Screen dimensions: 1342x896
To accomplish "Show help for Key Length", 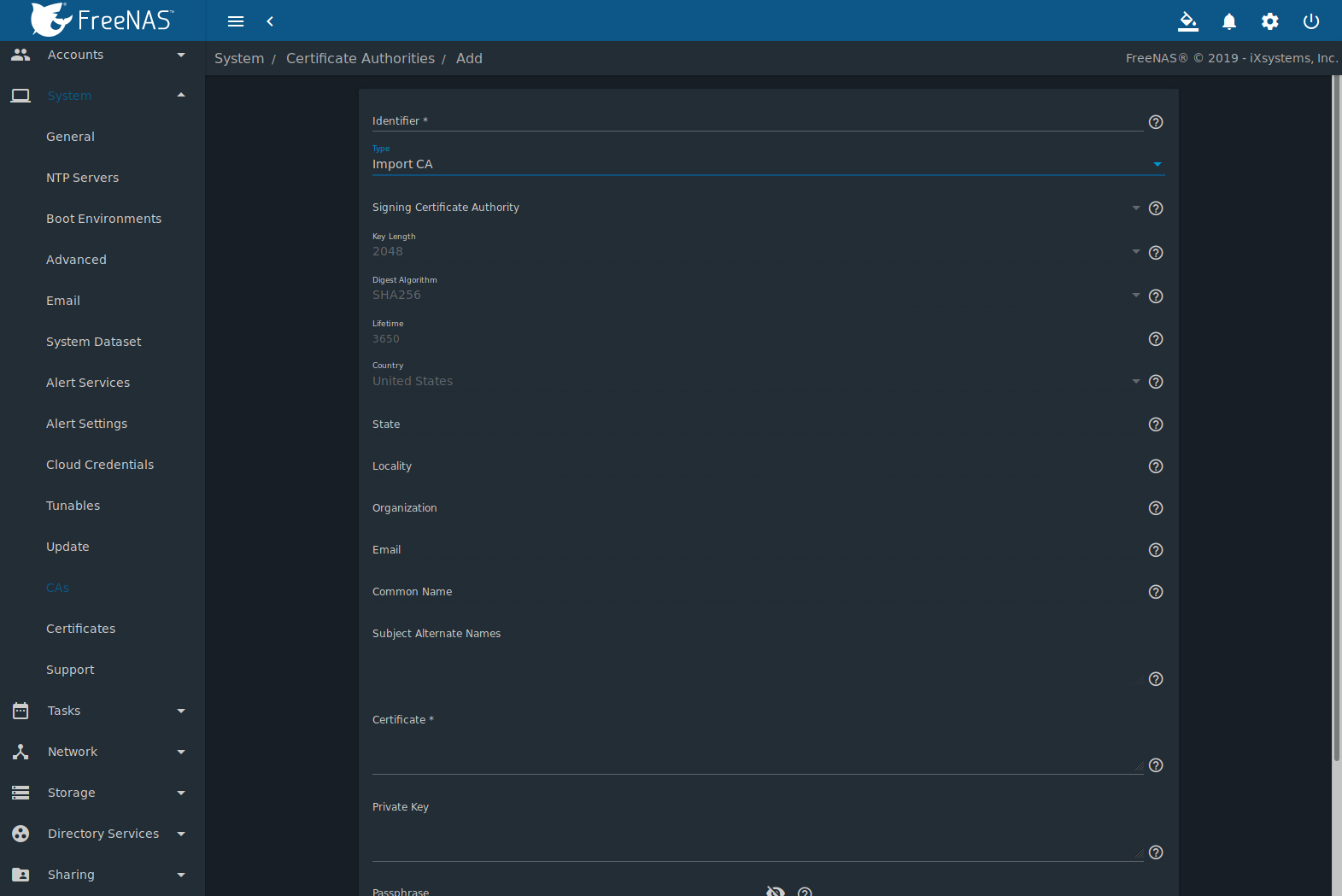I will click(x=1156, y=253).
